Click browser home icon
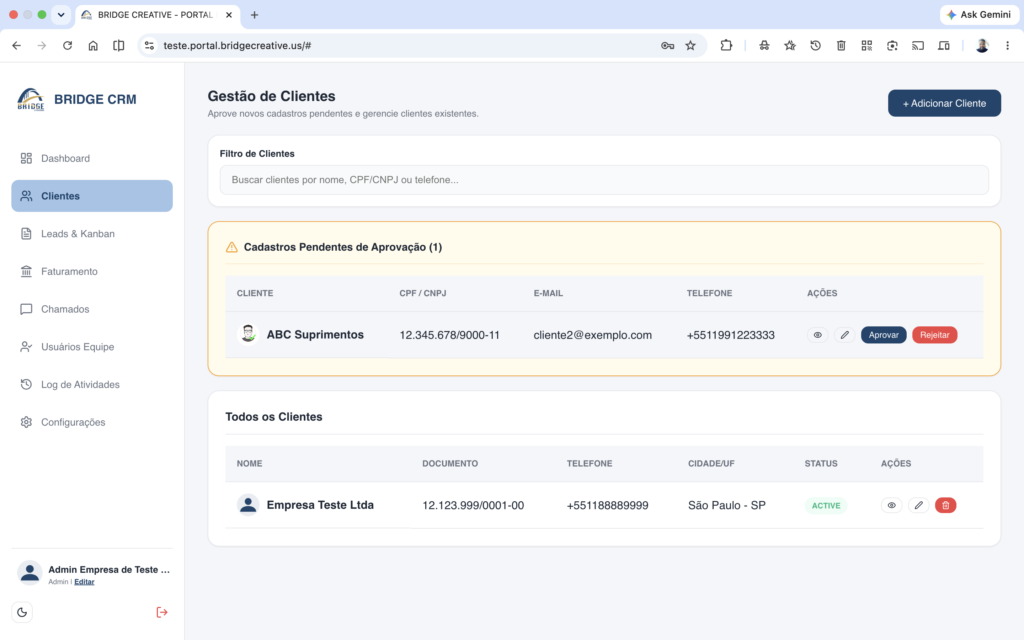Image resolution: width=1024 pixels, height=640 pixels. (x=93, y=46)
